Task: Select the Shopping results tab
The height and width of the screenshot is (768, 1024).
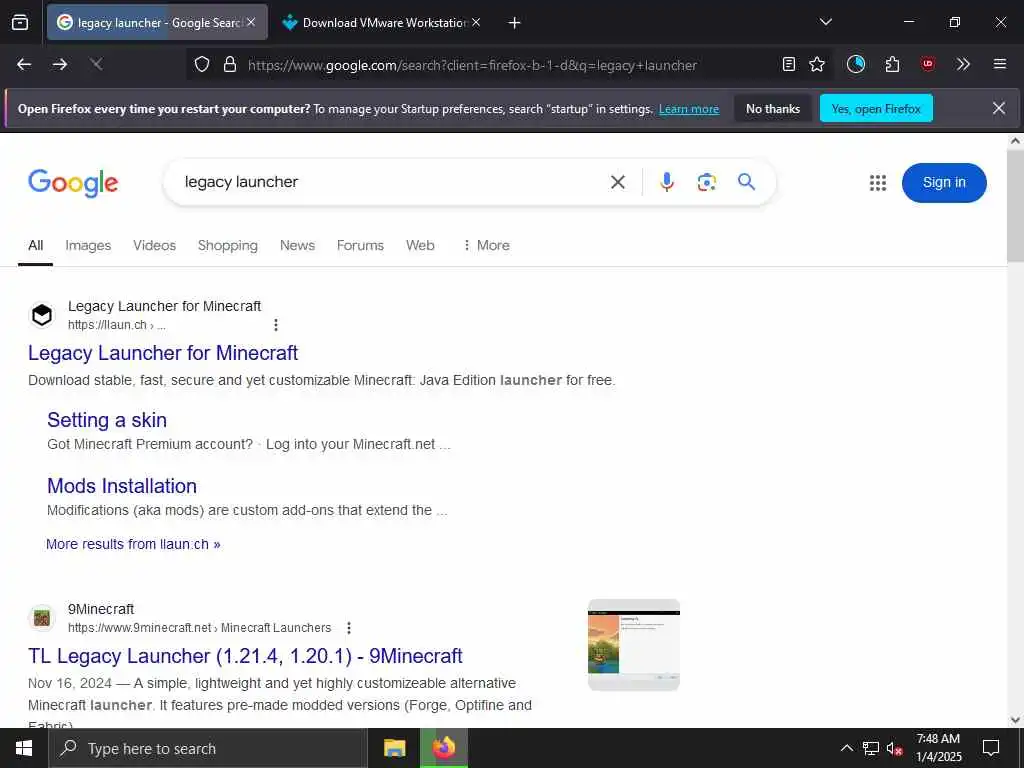Action: coord(228,246)
